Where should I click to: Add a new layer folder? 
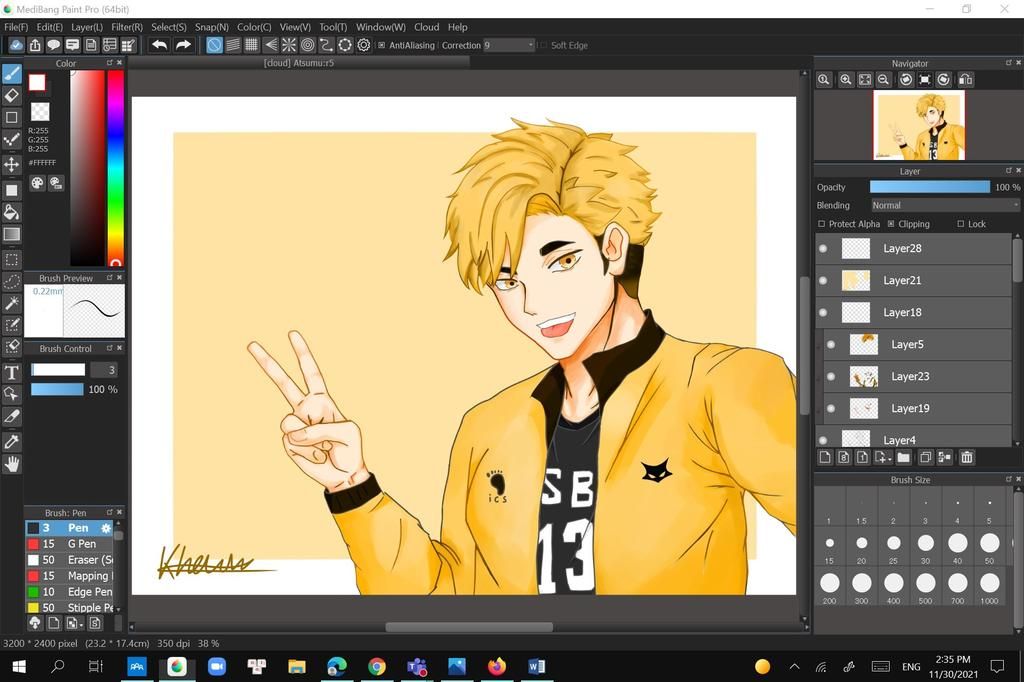[x=904, y=457]
